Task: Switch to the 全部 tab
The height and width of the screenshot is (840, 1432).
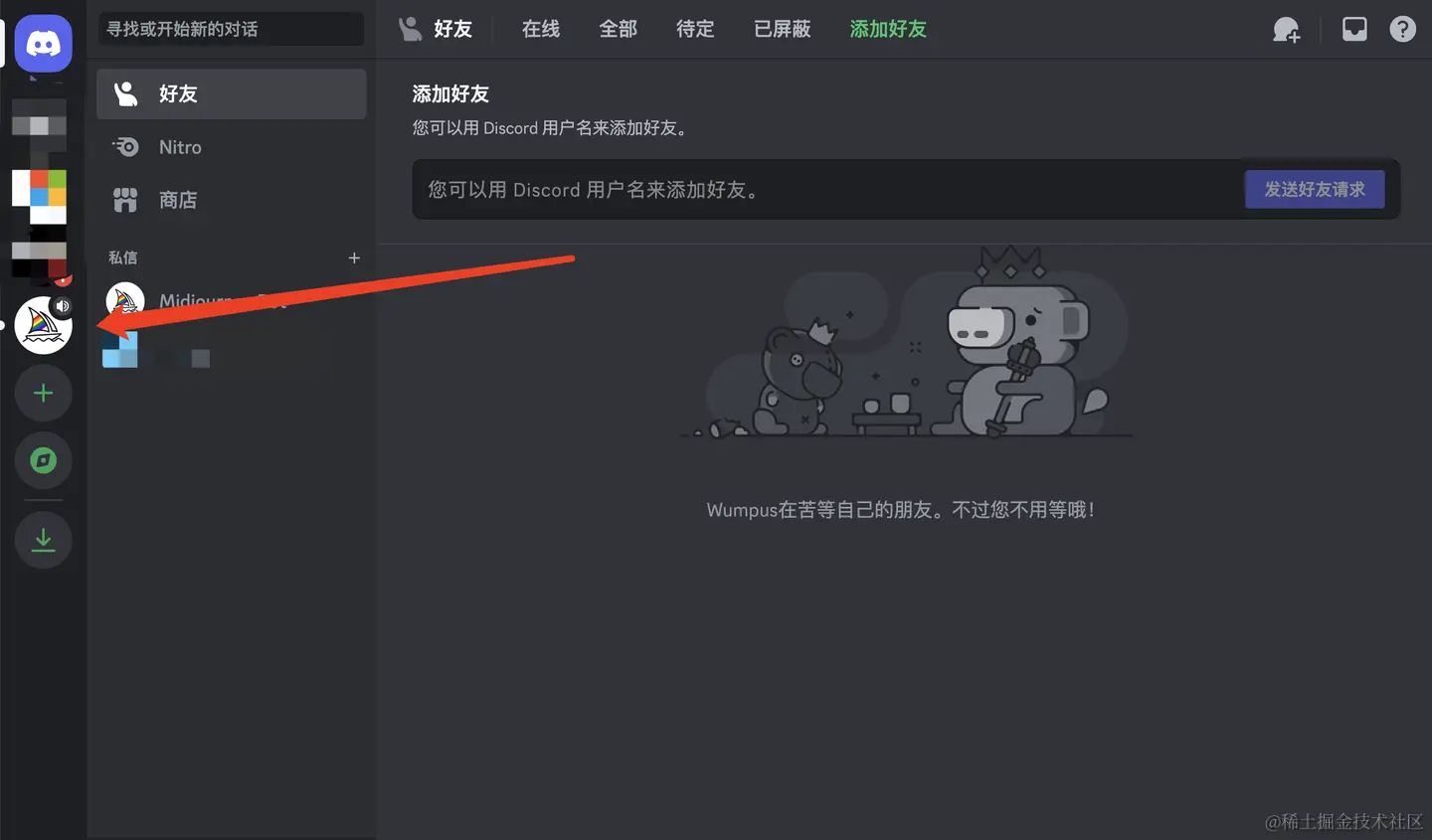Action: point(618,29)
